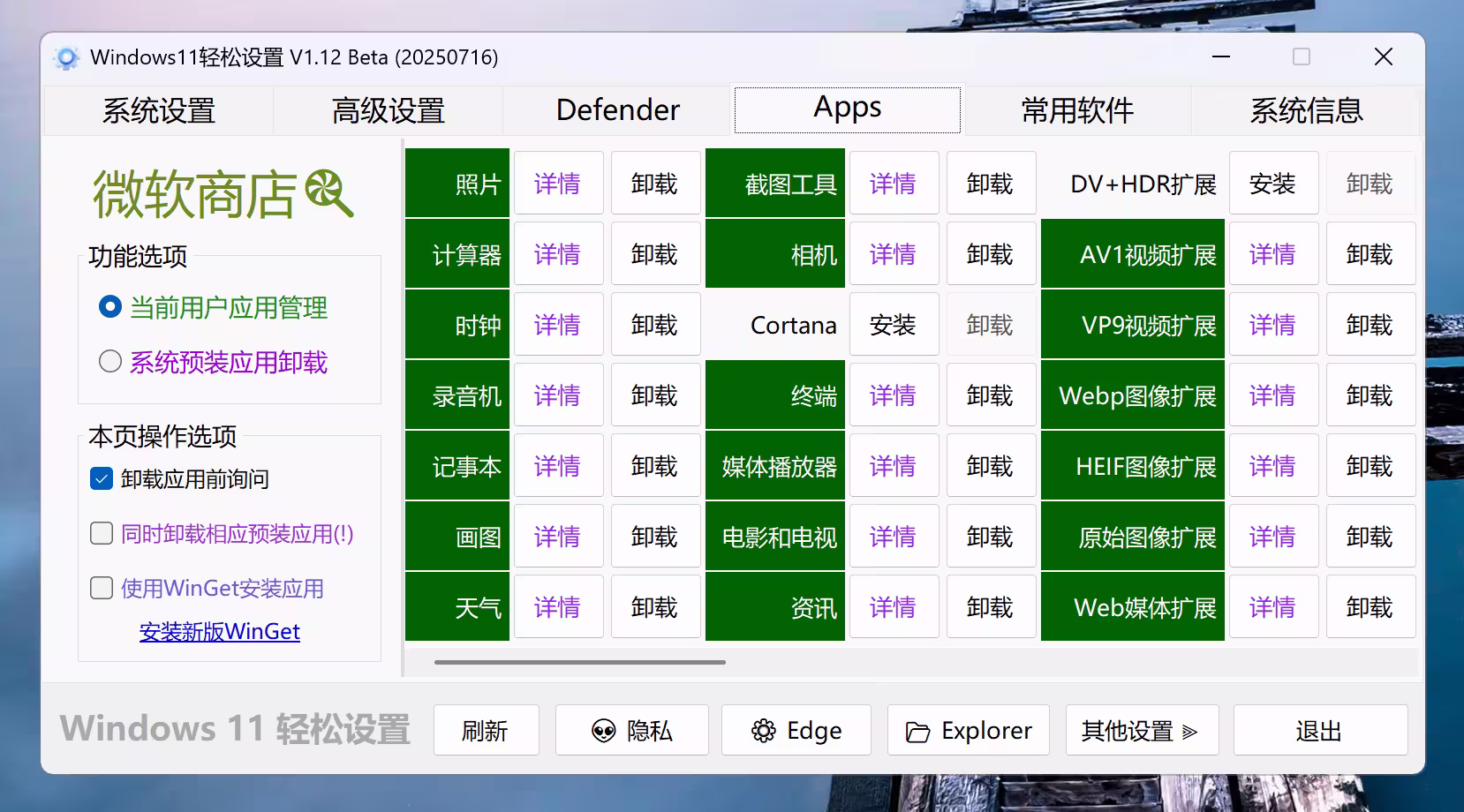This screenshot has width=1464, height=812.
Task: Enable 同时卸载相应预装应用 checkbox
Action: pos(102,534)
